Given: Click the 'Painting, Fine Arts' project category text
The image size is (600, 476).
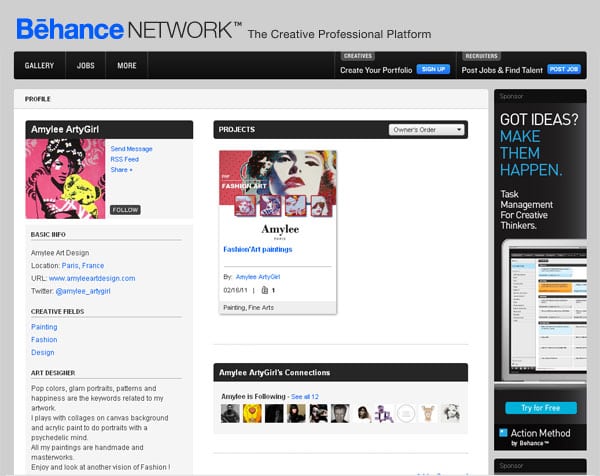Looking at the screenshot, I should 248,308.
